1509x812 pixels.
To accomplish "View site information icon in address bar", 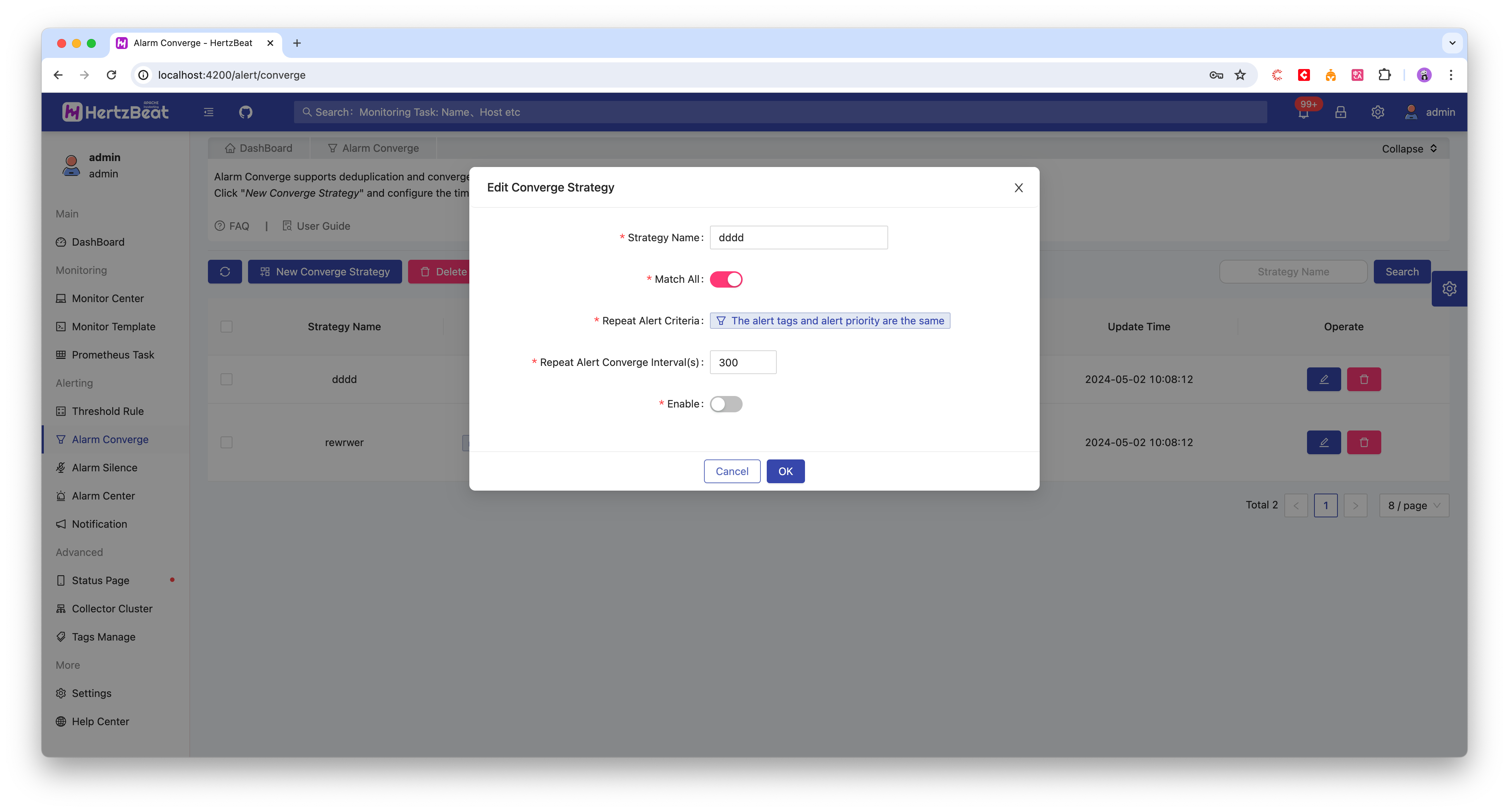I will (x=143, y=75).
